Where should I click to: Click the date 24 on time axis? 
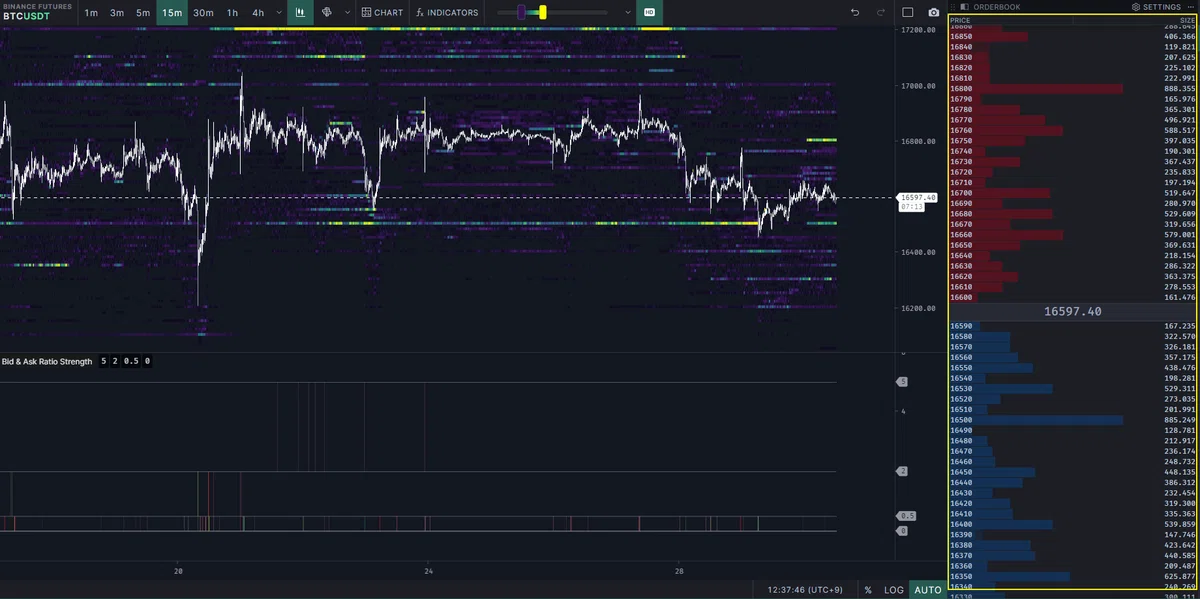tap(428, 572)
